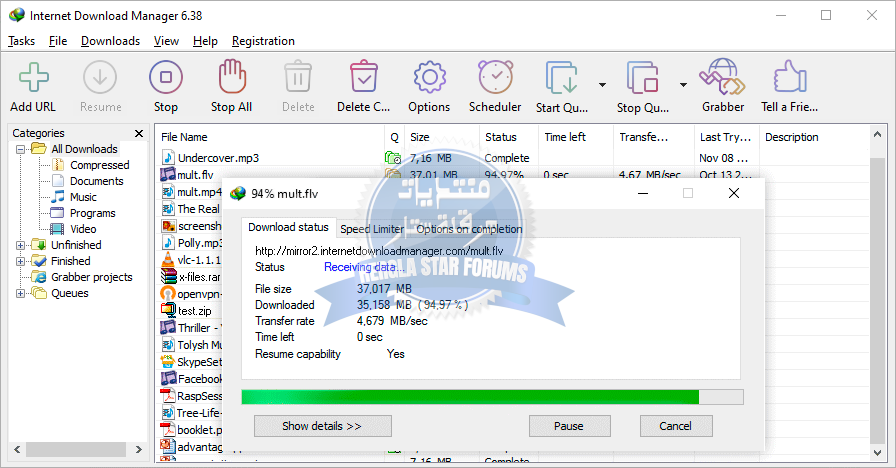Viewport: 896px width, 468px height.
Task: Open the Stop Queue dropdown arrow
Action: [683, 85]
